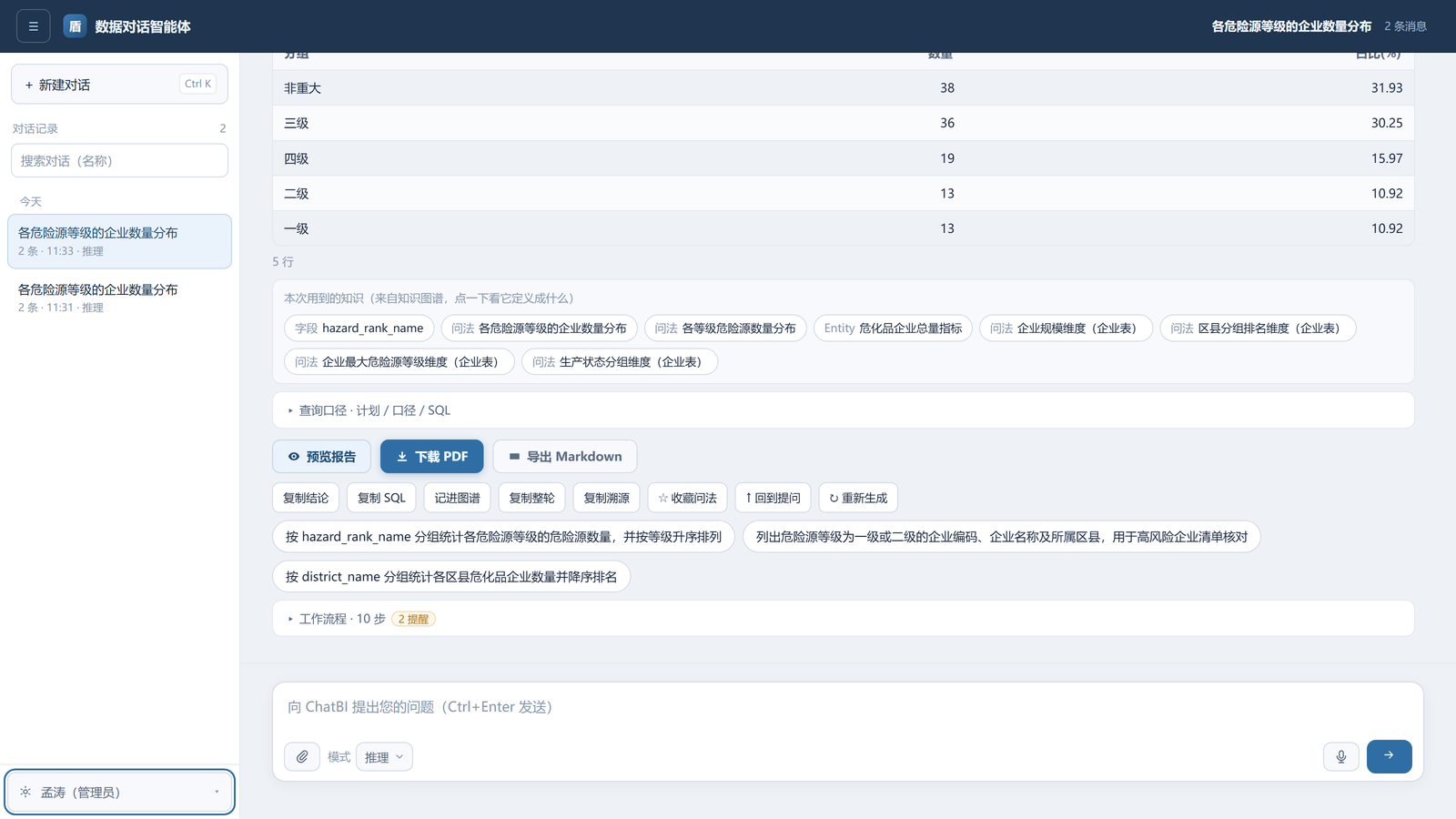
Task: Expand the 查询口径 · 计划 / 口径 / SQL section
Action: pyautogui.click(x=843, y=410)
